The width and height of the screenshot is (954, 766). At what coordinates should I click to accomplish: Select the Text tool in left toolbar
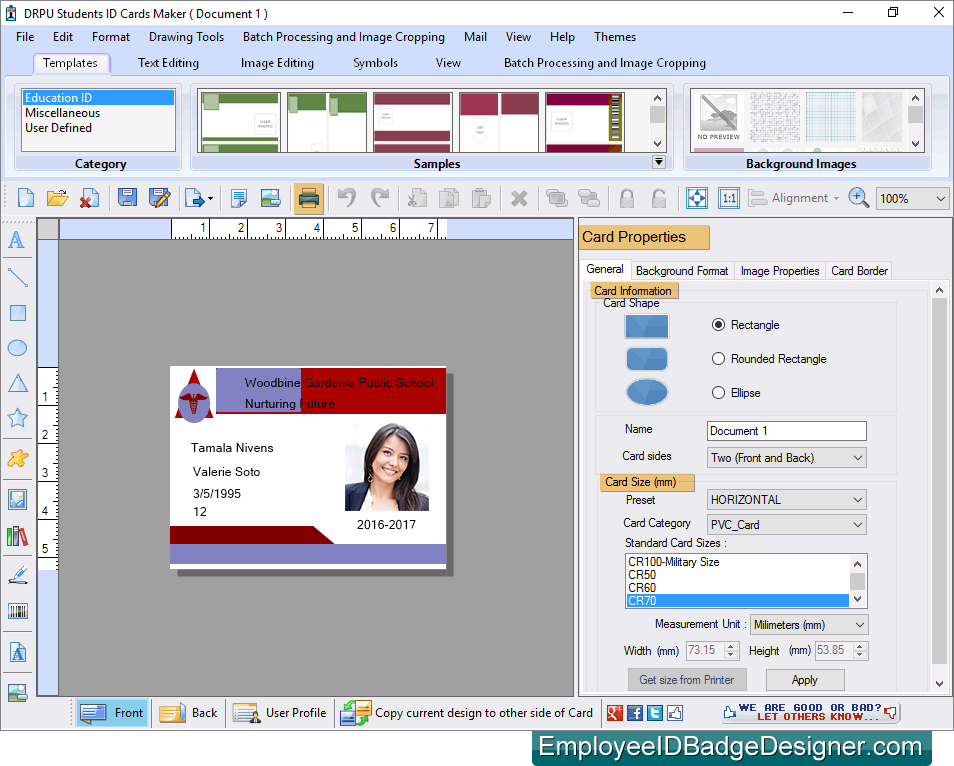tap(17, 240)
